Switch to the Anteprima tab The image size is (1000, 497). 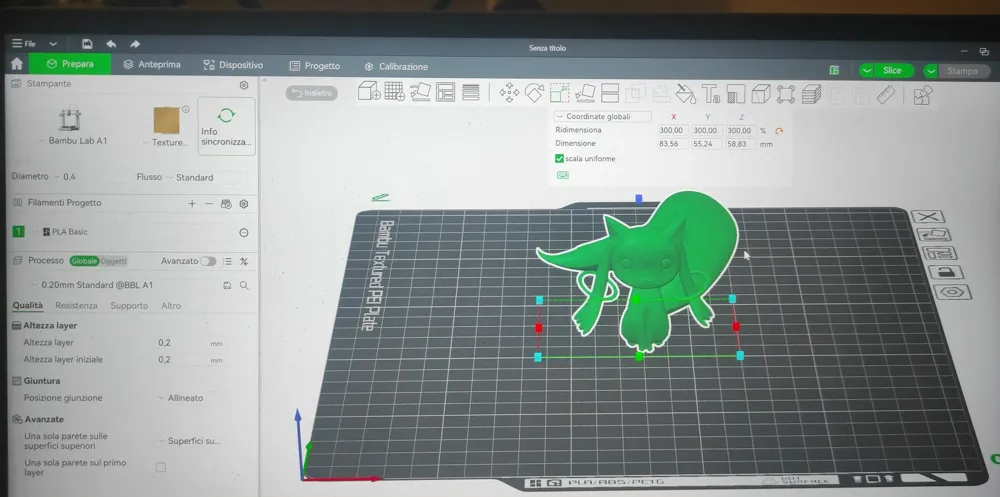152,65
